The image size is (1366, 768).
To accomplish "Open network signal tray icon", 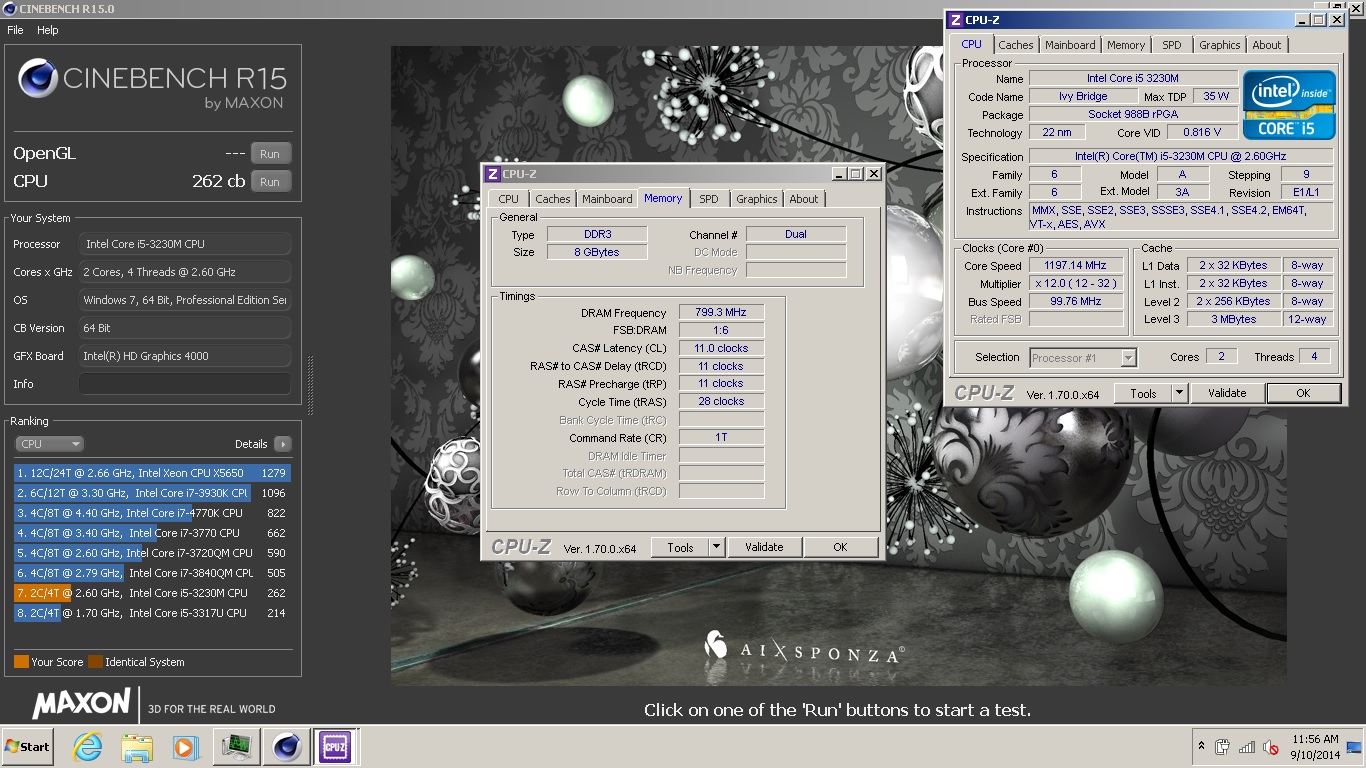I will (1246, 747).
